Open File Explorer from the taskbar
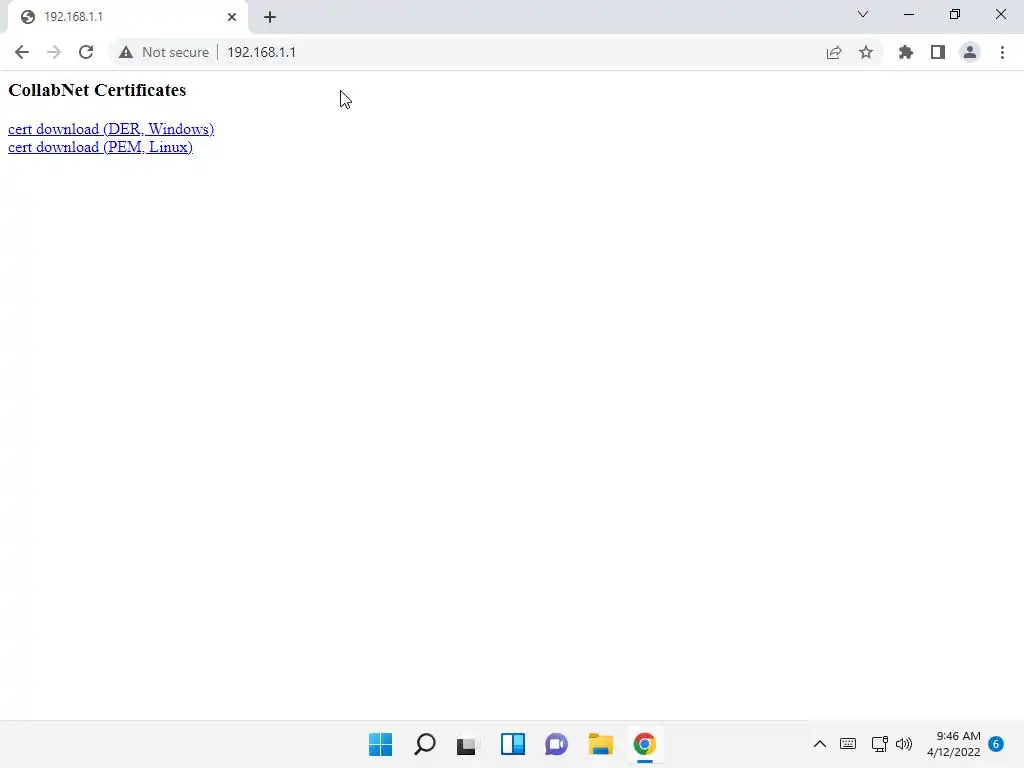 (x=600, y=744)
